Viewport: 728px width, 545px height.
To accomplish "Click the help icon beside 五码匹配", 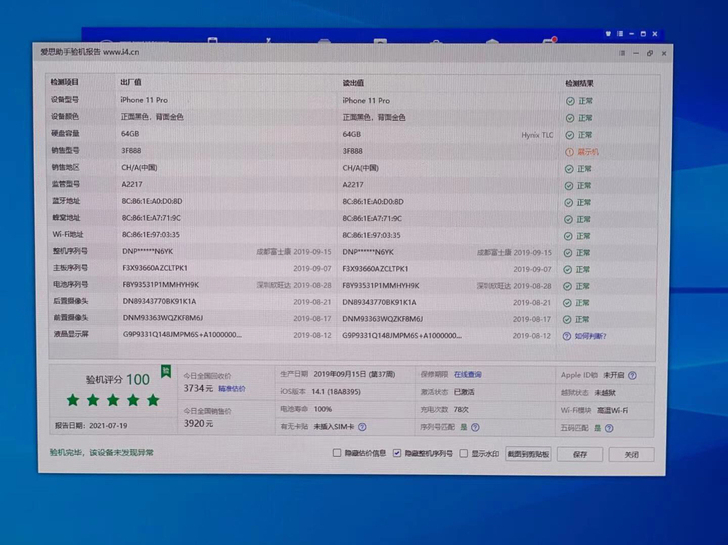I will click(611, 426).
